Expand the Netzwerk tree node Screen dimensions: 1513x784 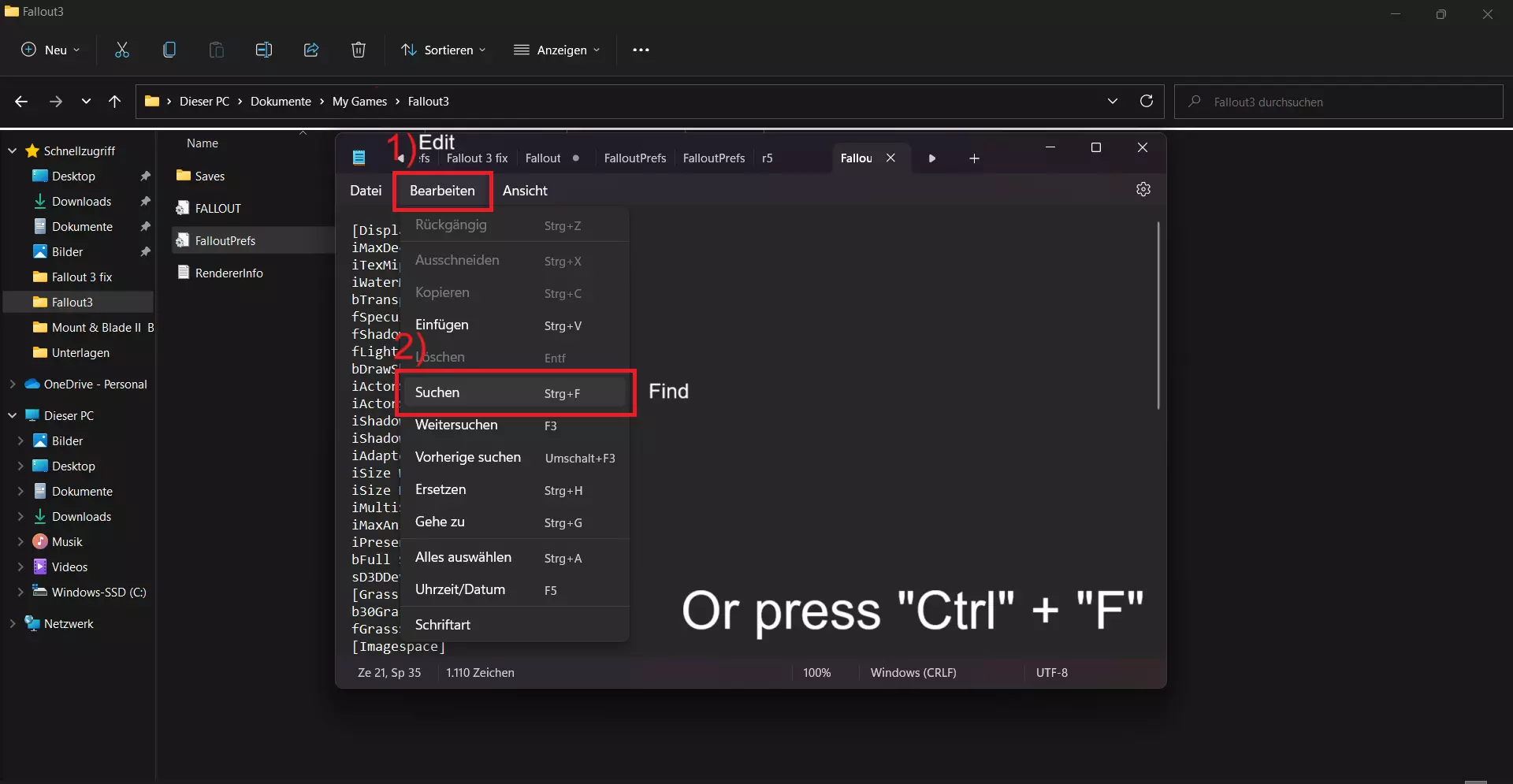(x=13, y=623)
